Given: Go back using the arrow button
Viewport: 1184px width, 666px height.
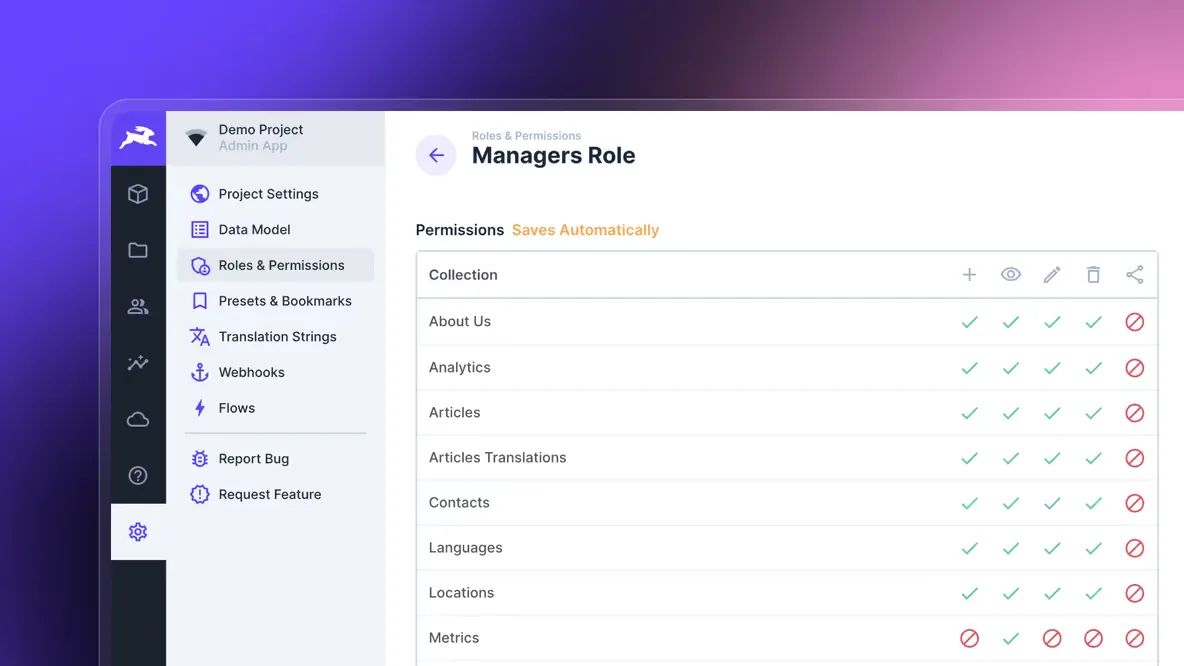Looking at the screenshot, I should click(436, 156).
